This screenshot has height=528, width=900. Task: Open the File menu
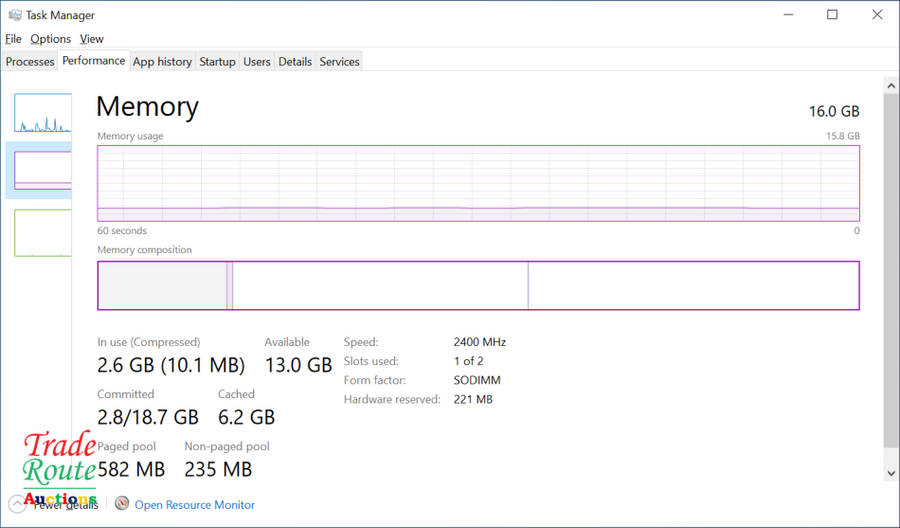(13, 39)
